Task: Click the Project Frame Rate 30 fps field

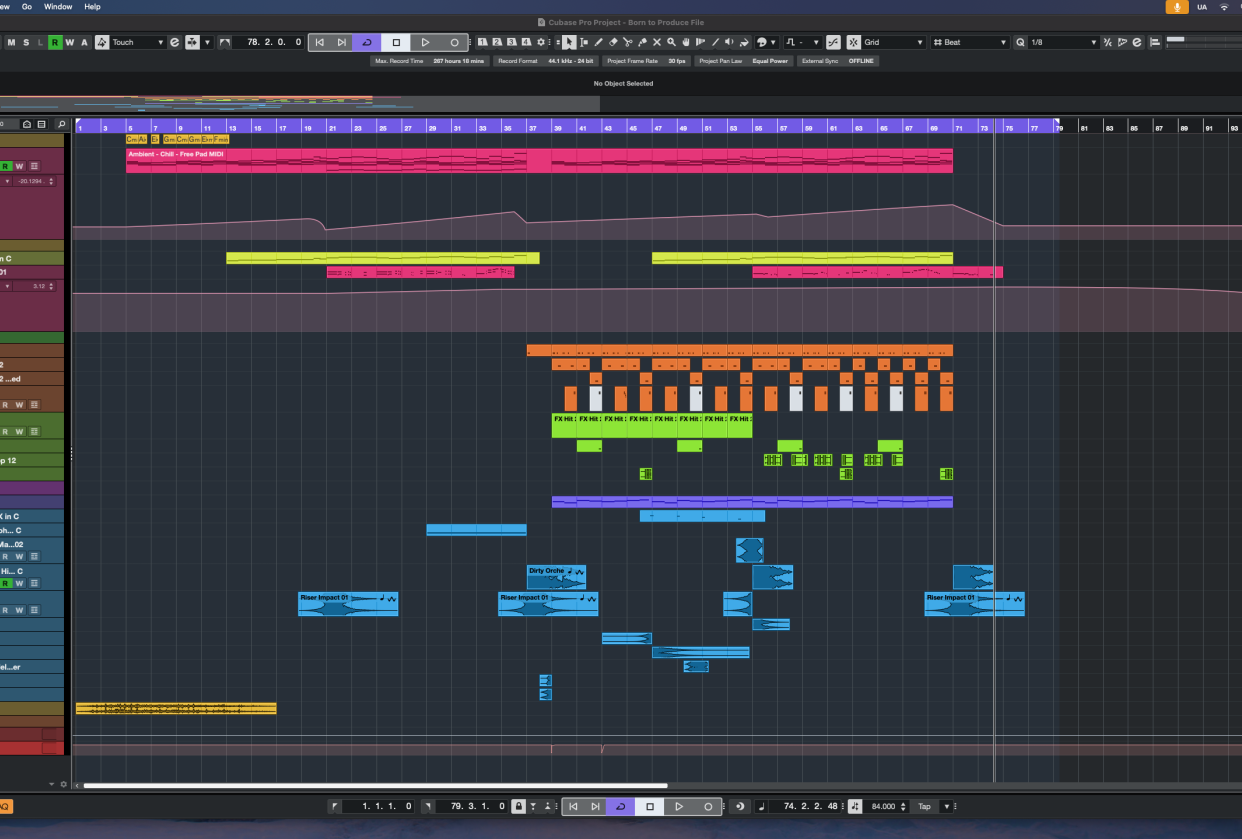Action: [646, 61]
